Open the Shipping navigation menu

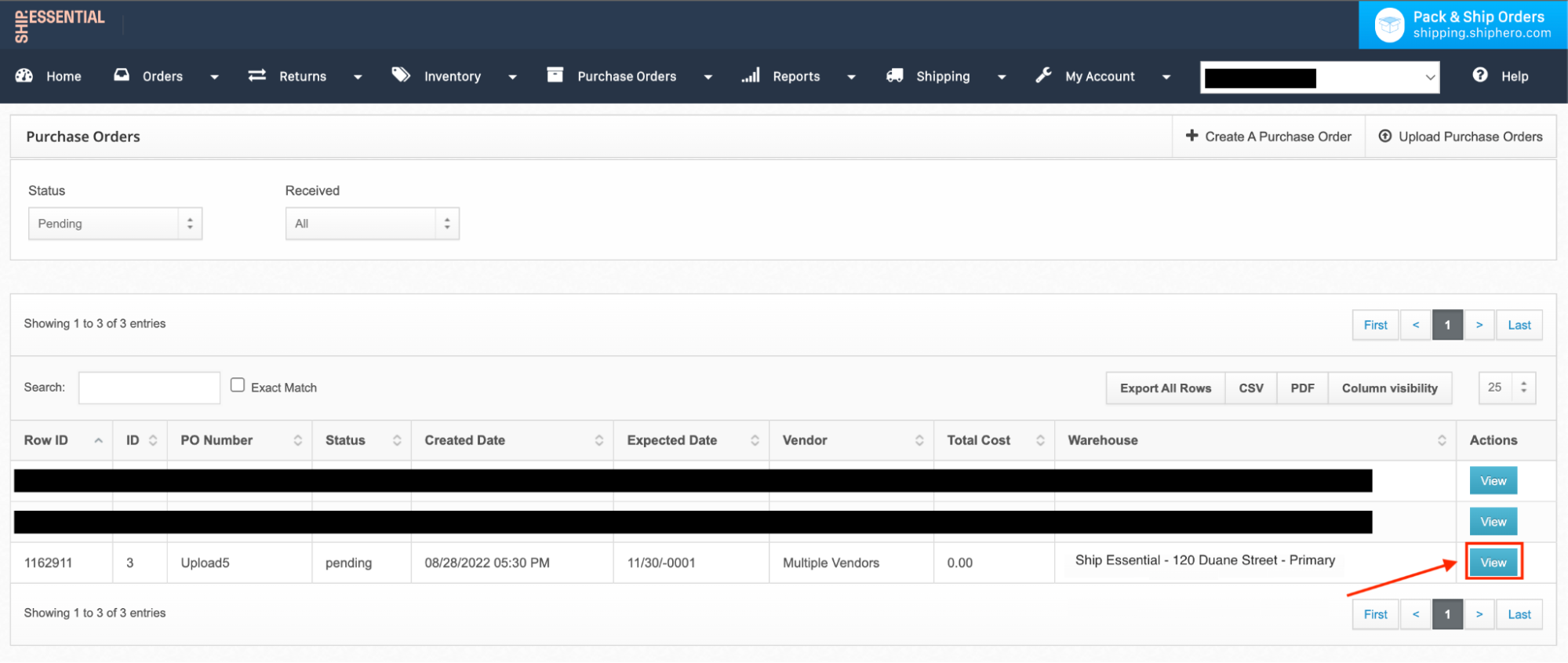[943, 76]
